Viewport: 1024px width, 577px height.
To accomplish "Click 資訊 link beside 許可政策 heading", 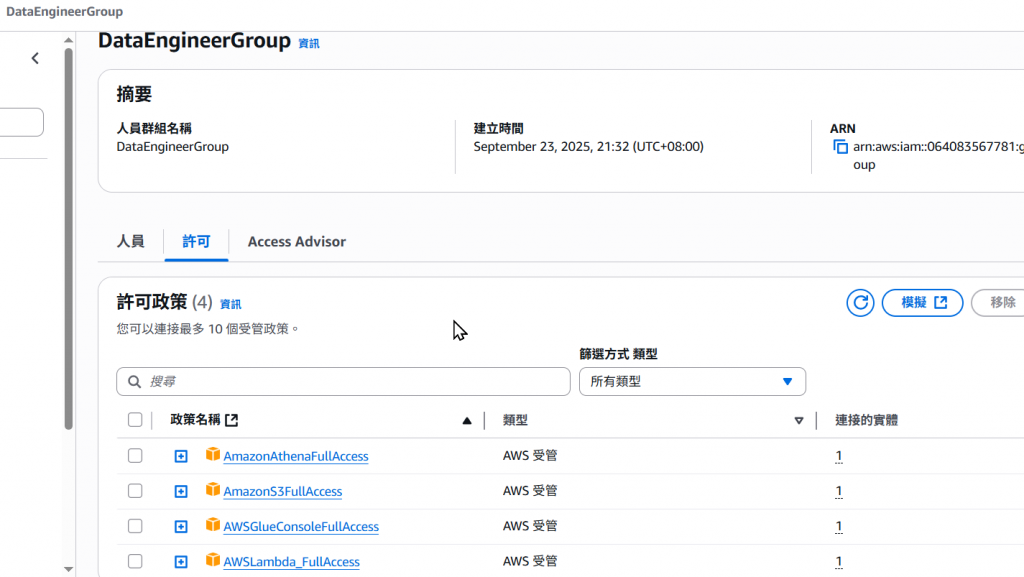I will click(231, 304).
